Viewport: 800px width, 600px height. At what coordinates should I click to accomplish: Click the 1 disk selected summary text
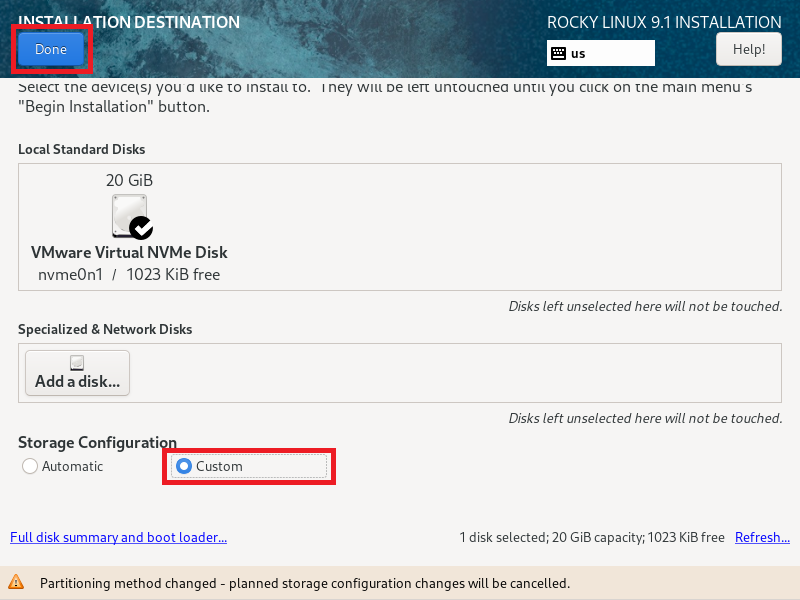point(592,537)
